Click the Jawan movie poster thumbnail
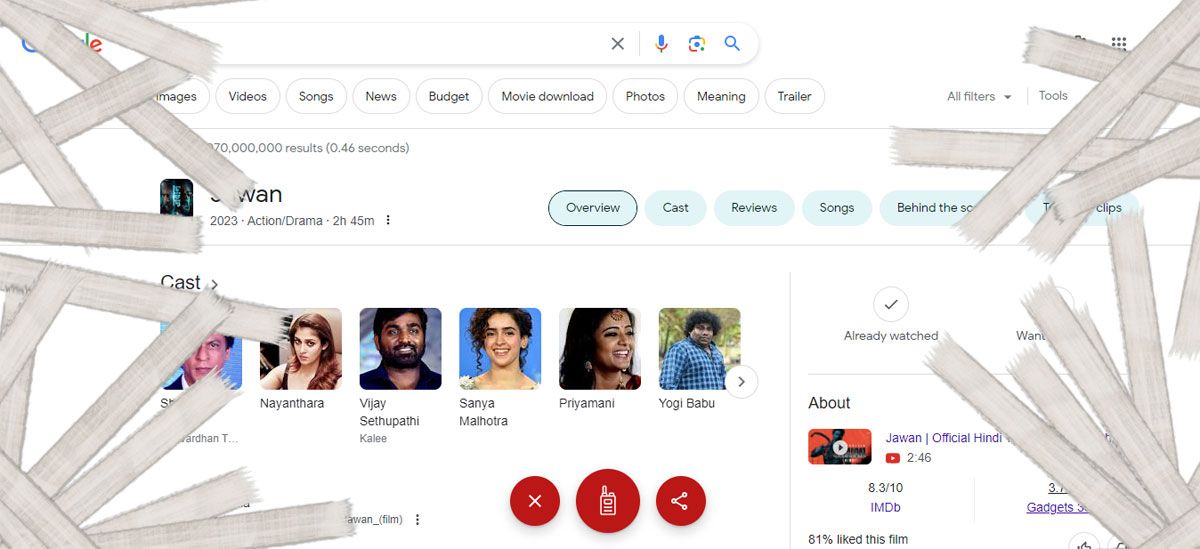 pyautogui.click(x=177, y=197)
